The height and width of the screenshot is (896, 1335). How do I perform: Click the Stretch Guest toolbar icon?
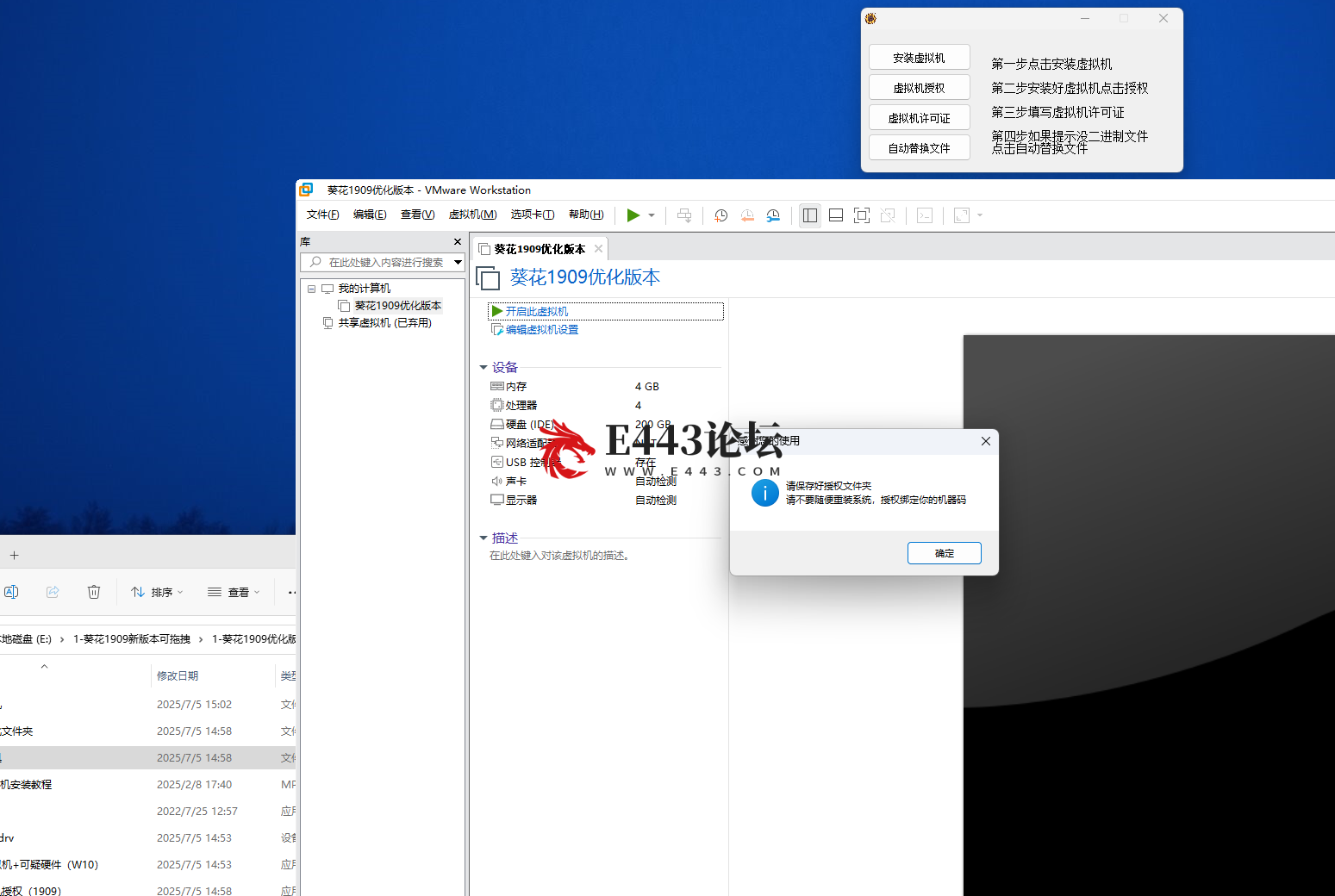pos(962,215)
